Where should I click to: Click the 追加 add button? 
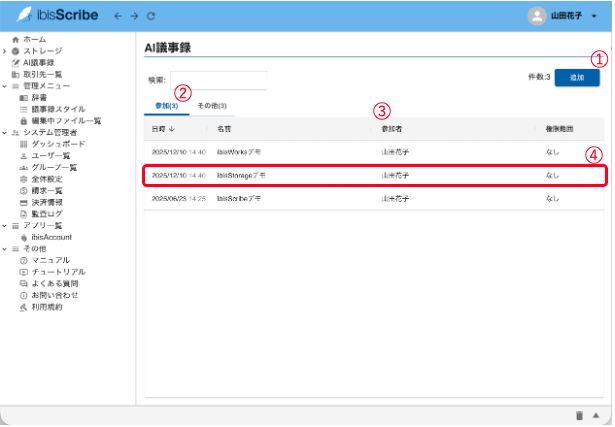coord(577,77)
